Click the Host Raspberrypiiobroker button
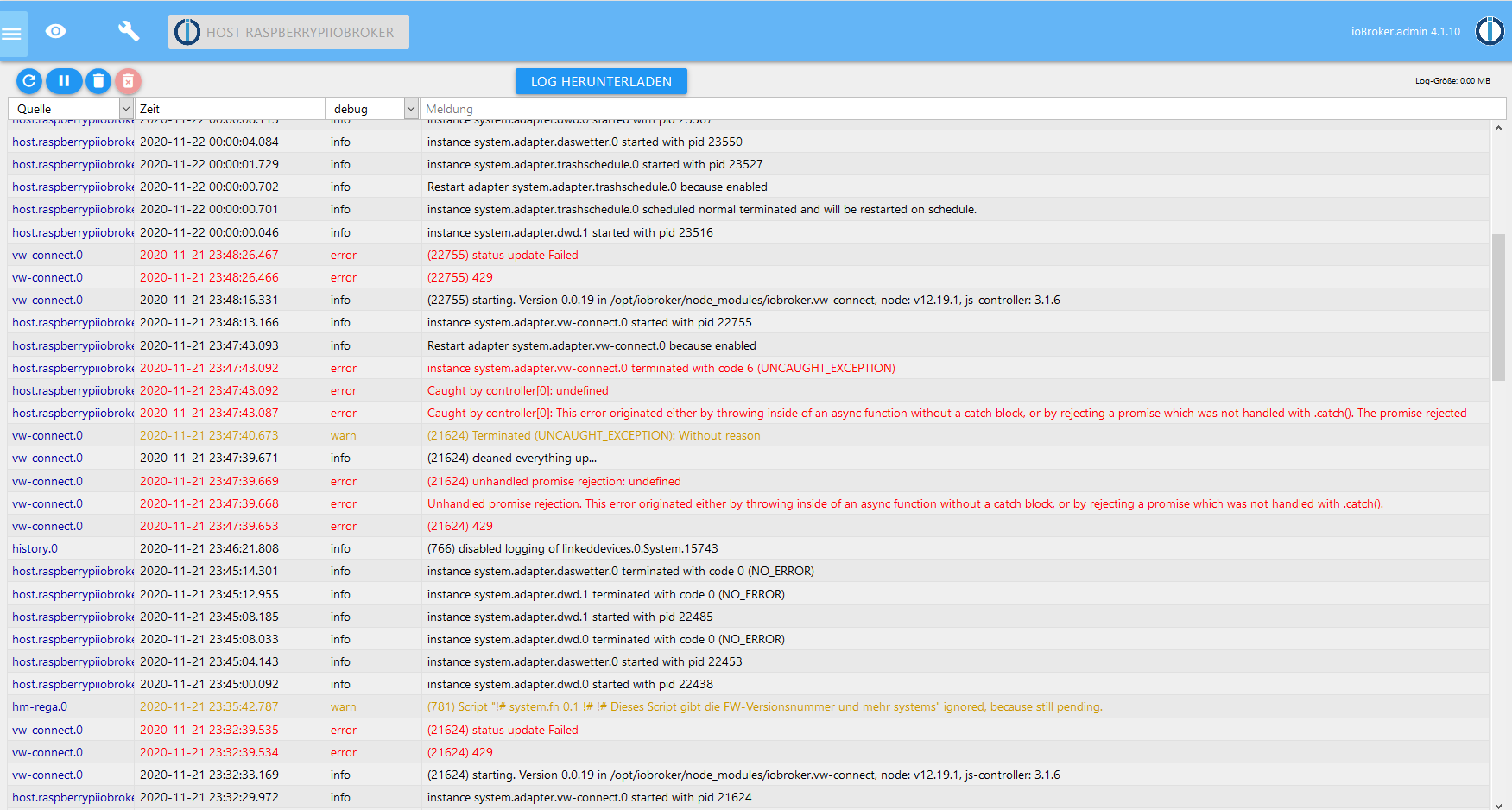 [x=288, y=32]
